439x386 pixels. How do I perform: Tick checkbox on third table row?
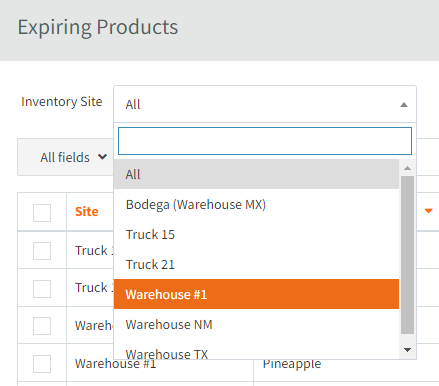pos(42,326)
